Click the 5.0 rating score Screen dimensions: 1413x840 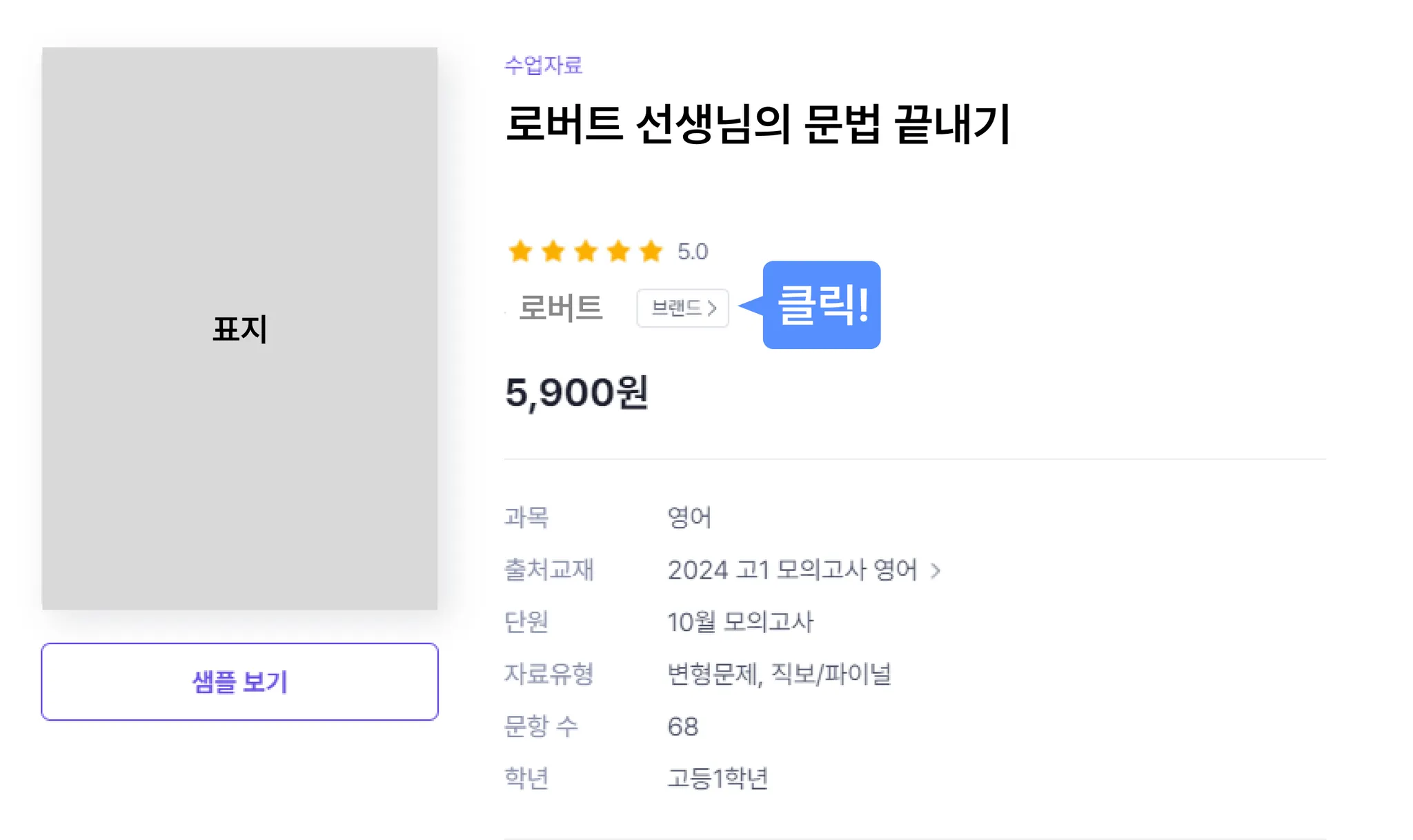pyautogui.click(x=693, y=252)
